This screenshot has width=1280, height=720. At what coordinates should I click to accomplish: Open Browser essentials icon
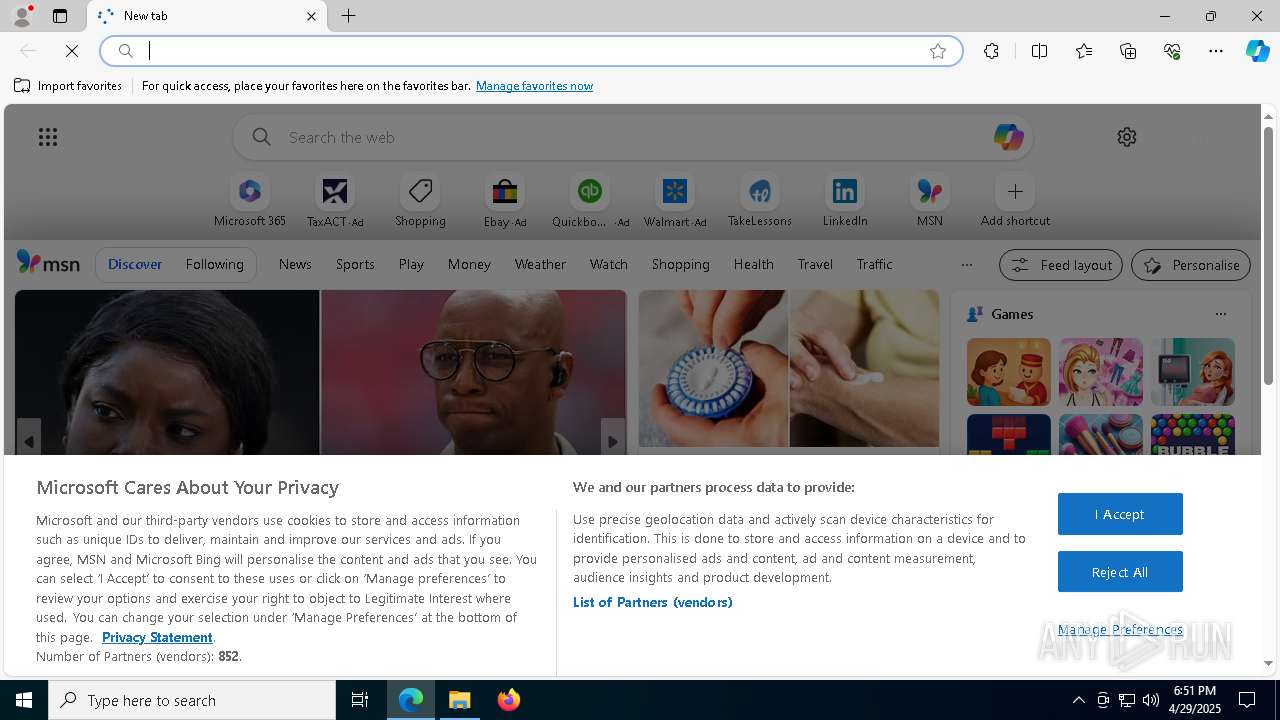[1172, 51]
